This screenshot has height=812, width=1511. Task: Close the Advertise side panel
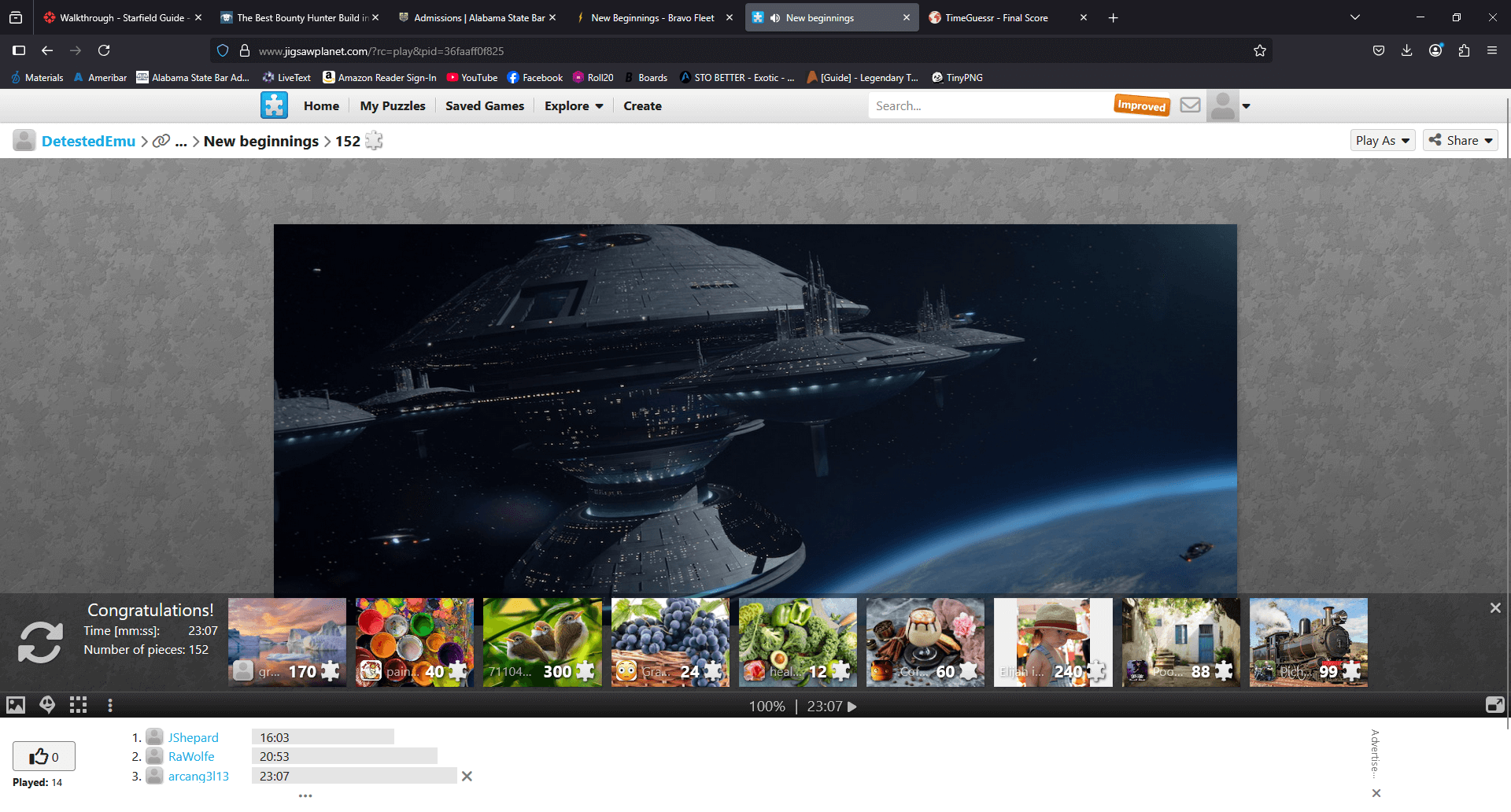[1376, 793]
